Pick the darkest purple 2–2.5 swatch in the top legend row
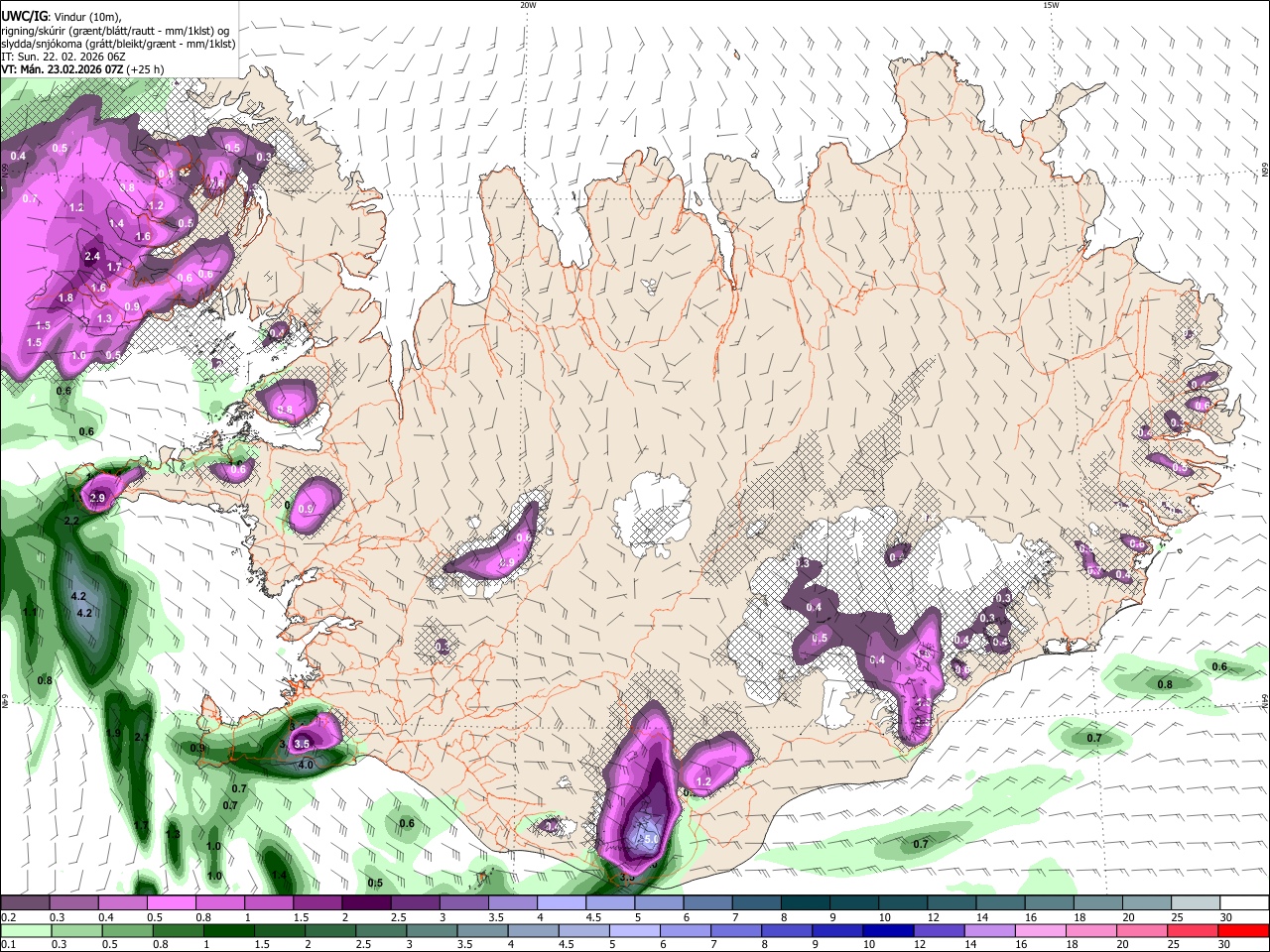 [366, 903]
